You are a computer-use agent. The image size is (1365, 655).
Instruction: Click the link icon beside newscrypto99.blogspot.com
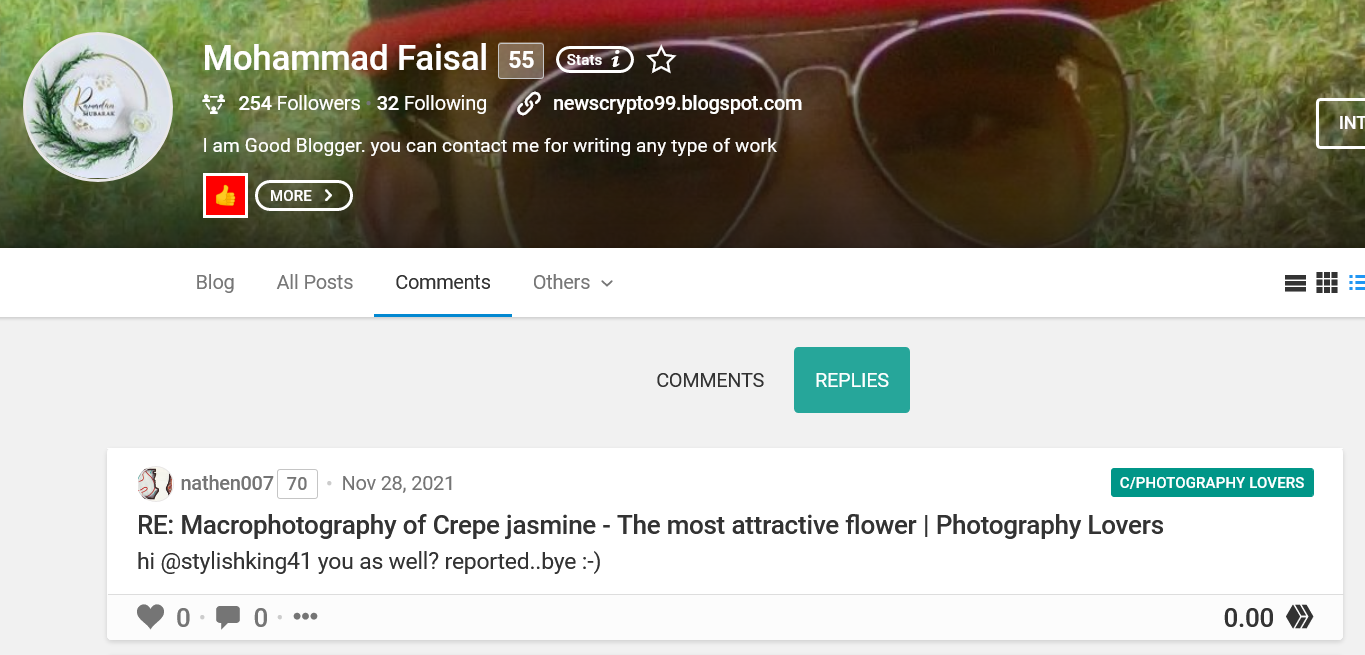point(528,102)
